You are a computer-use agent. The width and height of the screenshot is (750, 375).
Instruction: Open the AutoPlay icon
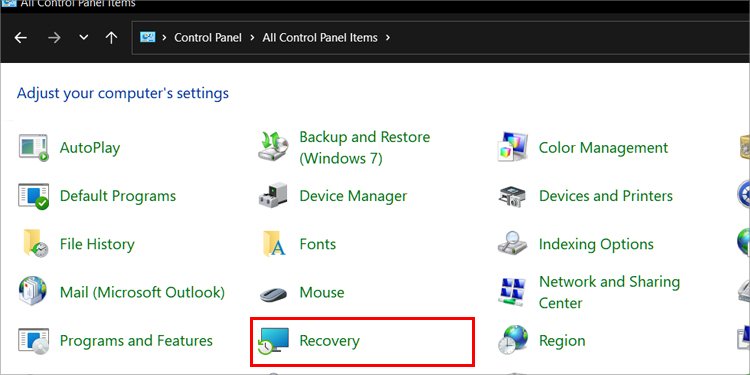pyautogui.click(x=33, y=148)
